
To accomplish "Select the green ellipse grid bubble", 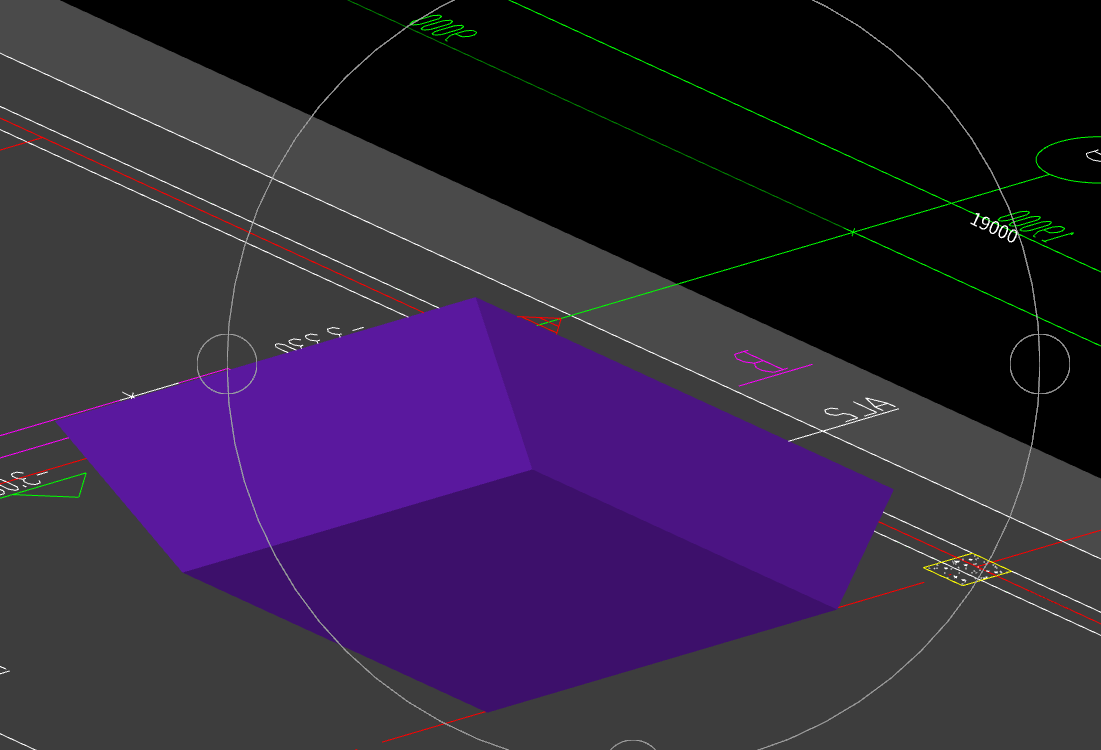I will [x=1070, y=159].
